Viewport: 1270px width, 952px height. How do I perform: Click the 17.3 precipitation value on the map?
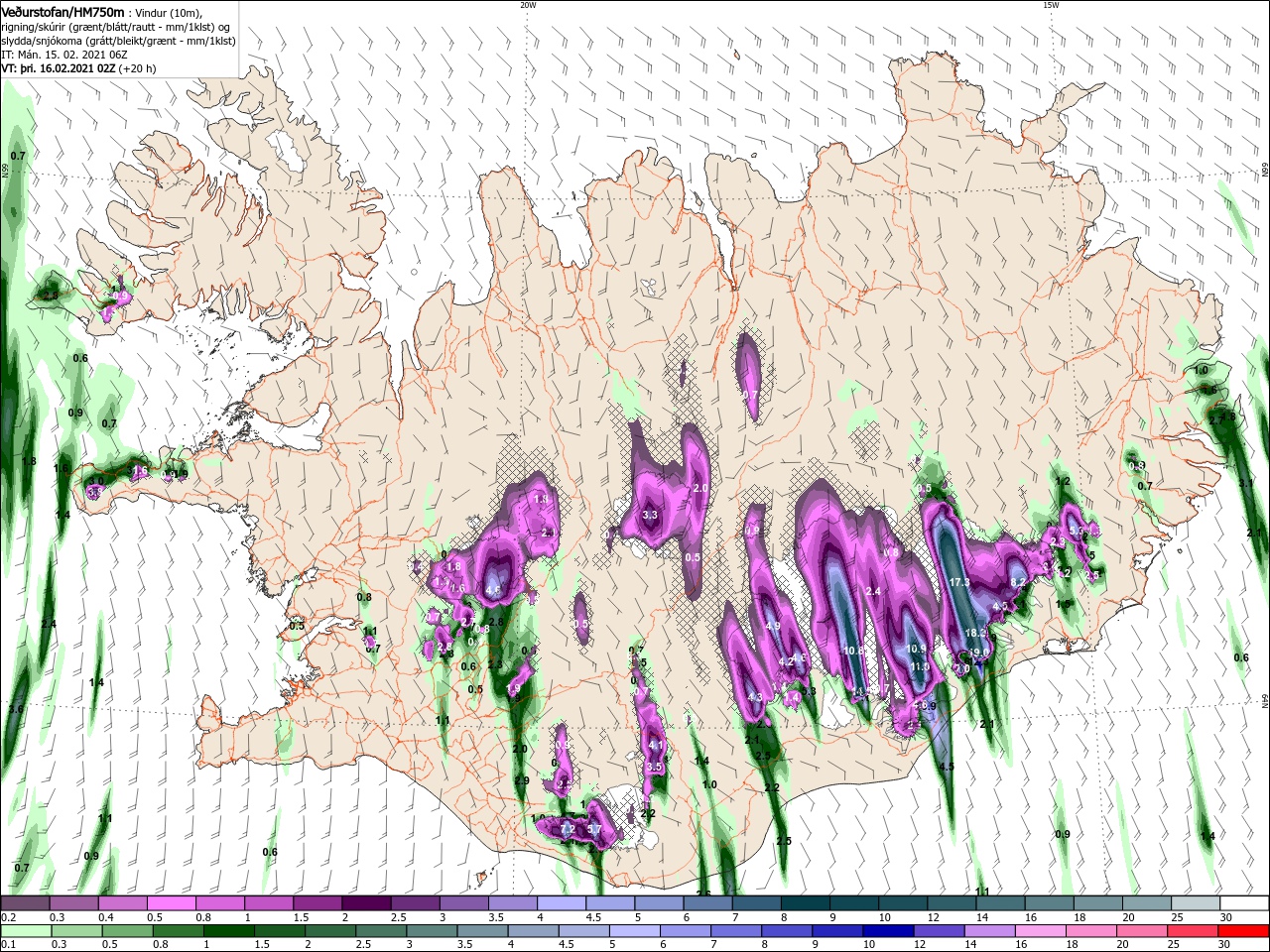point(958,583)
